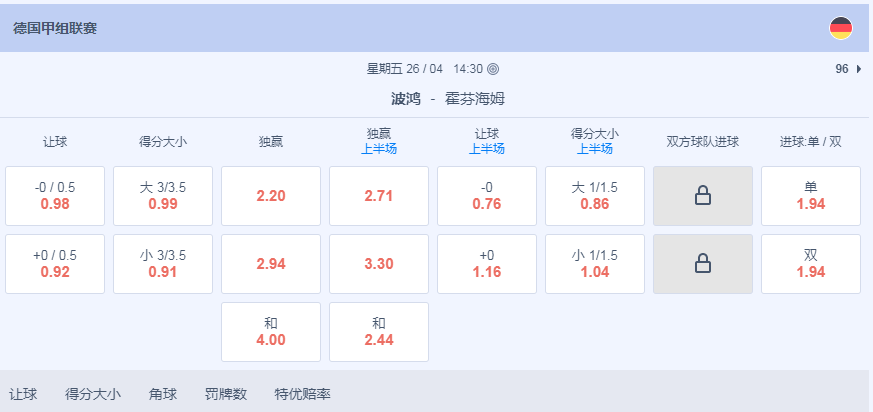Image resolution: width=873 pixels, height=412 pixels.
Task: Switch to the 让球 tab
Action: coord(23,394)
